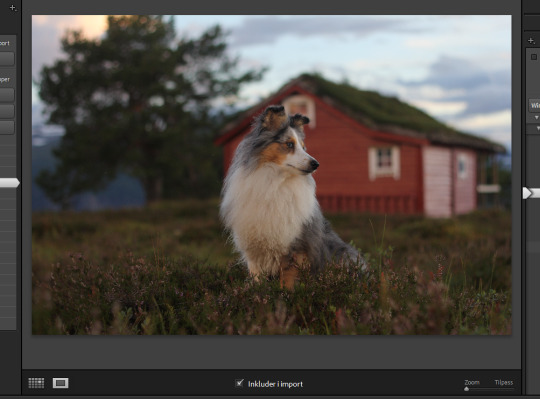
Task: Click the 'Zoom' label text
Action: (472, 382)
